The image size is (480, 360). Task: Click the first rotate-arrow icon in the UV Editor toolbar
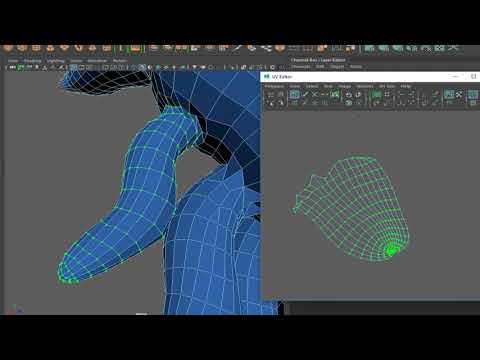tap(349, 95)
